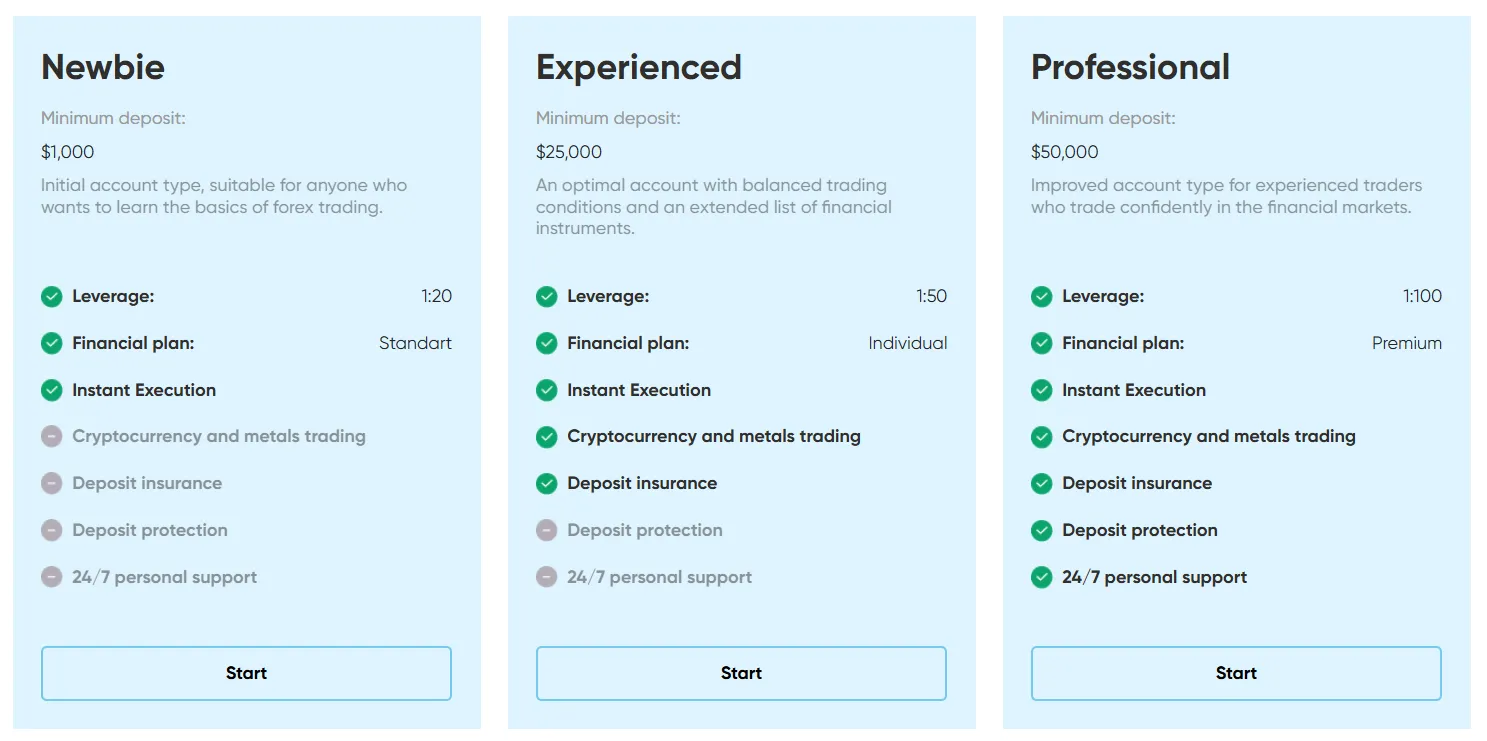Image resolution: width=1487 pixels, height=741 pixels.
Task: Click green check by Experienced Cryptocurrency and metals trading
Action: pyautogui.click(x=547, y=437)
